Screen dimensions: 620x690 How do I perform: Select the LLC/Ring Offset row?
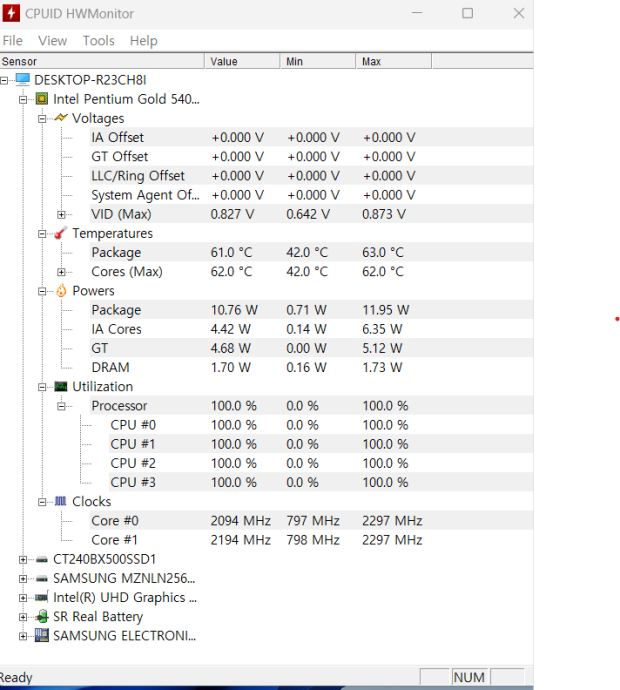tap(311, 176)
